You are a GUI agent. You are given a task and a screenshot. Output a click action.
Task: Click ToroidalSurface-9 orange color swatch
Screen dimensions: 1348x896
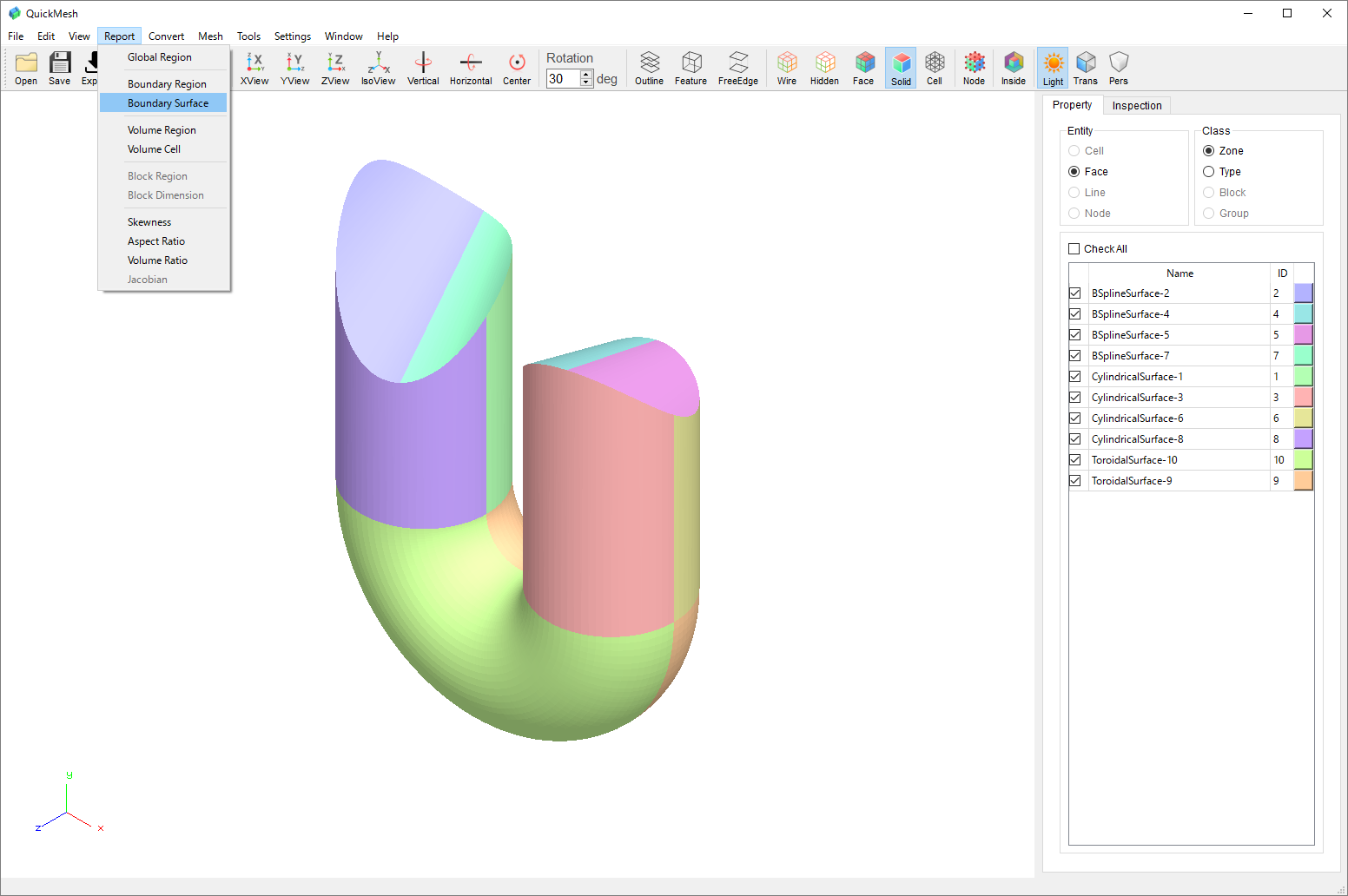click(1303, 481)
